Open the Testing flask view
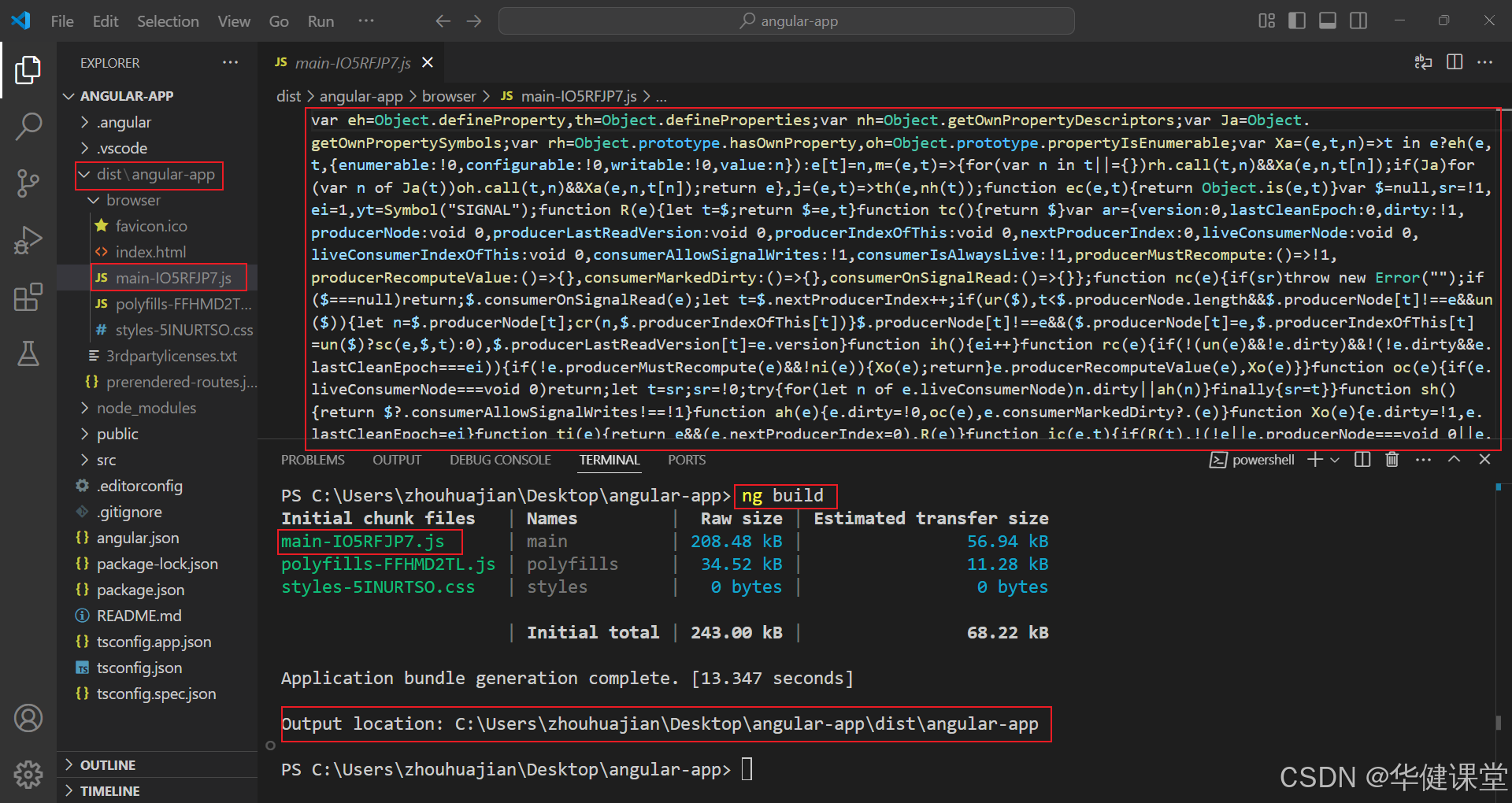 [28, 353]
